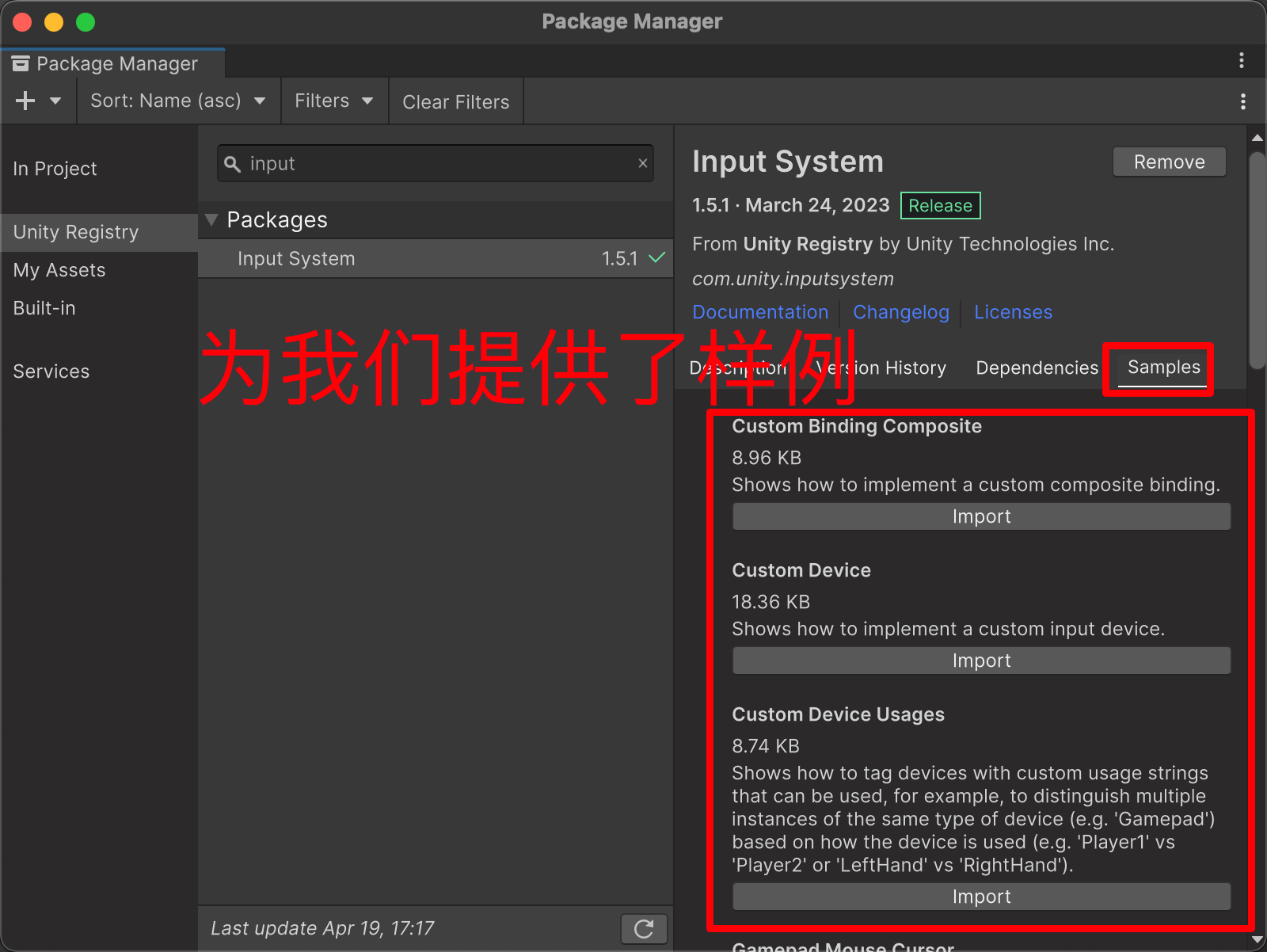The width and height of the screenshot is (1267, 952).
Task: Click the 18.36 KB size text
Action: tap(770, 602)
